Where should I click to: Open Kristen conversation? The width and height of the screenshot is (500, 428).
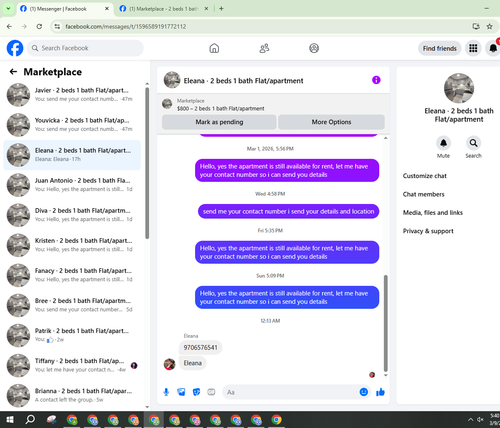(72, 245)
